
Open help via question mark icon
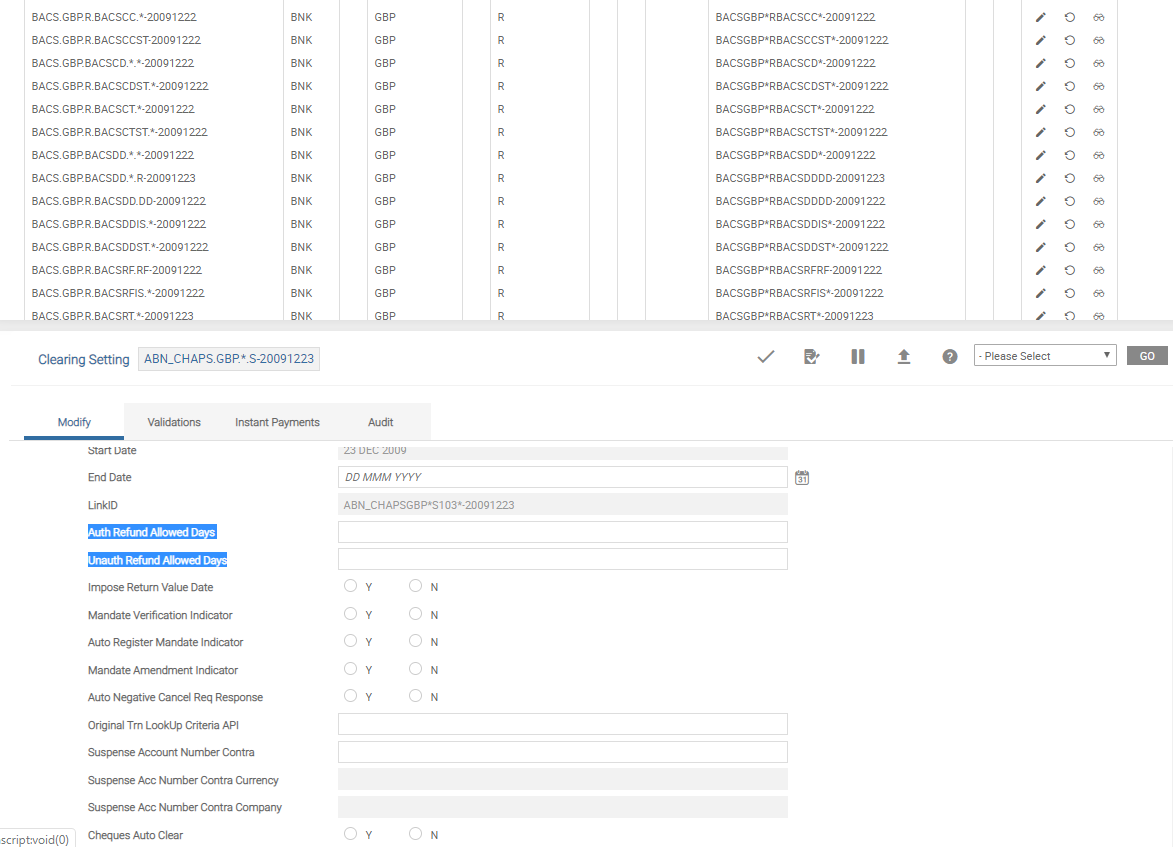point(950,357)
